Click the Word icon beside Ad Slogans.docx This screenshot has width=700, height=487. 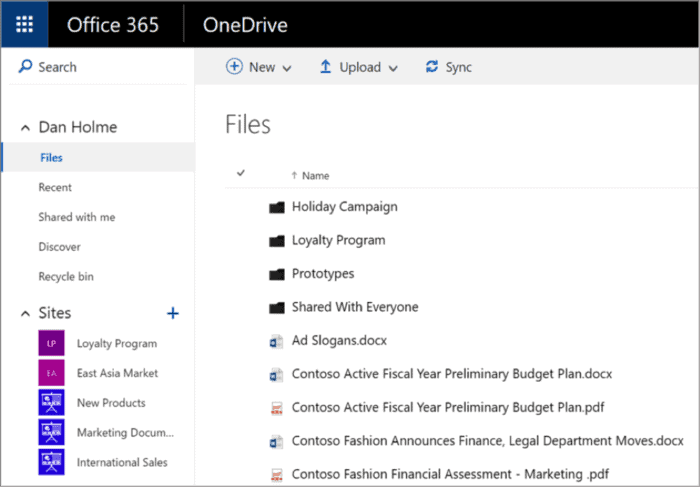pos(276,341)
